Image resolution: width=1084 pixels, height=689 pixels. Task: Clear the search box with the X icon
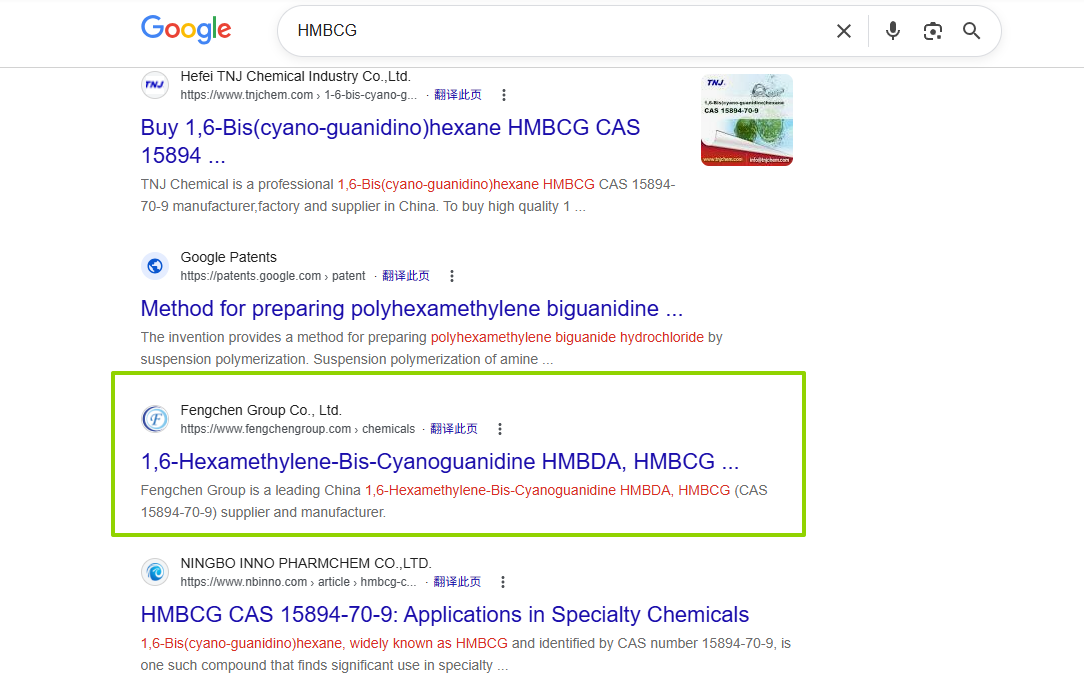click(843, 31)
